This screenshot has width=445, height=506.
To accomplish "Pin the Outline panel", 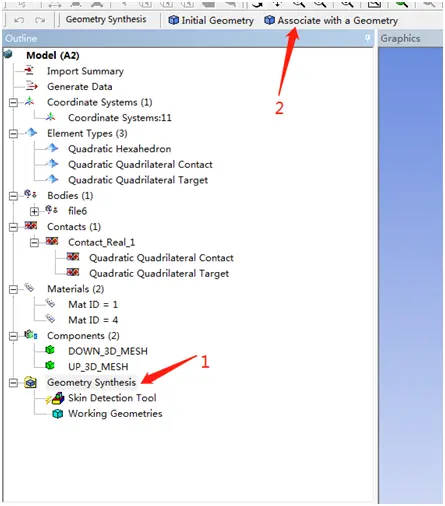I will [x=367, y=38].
